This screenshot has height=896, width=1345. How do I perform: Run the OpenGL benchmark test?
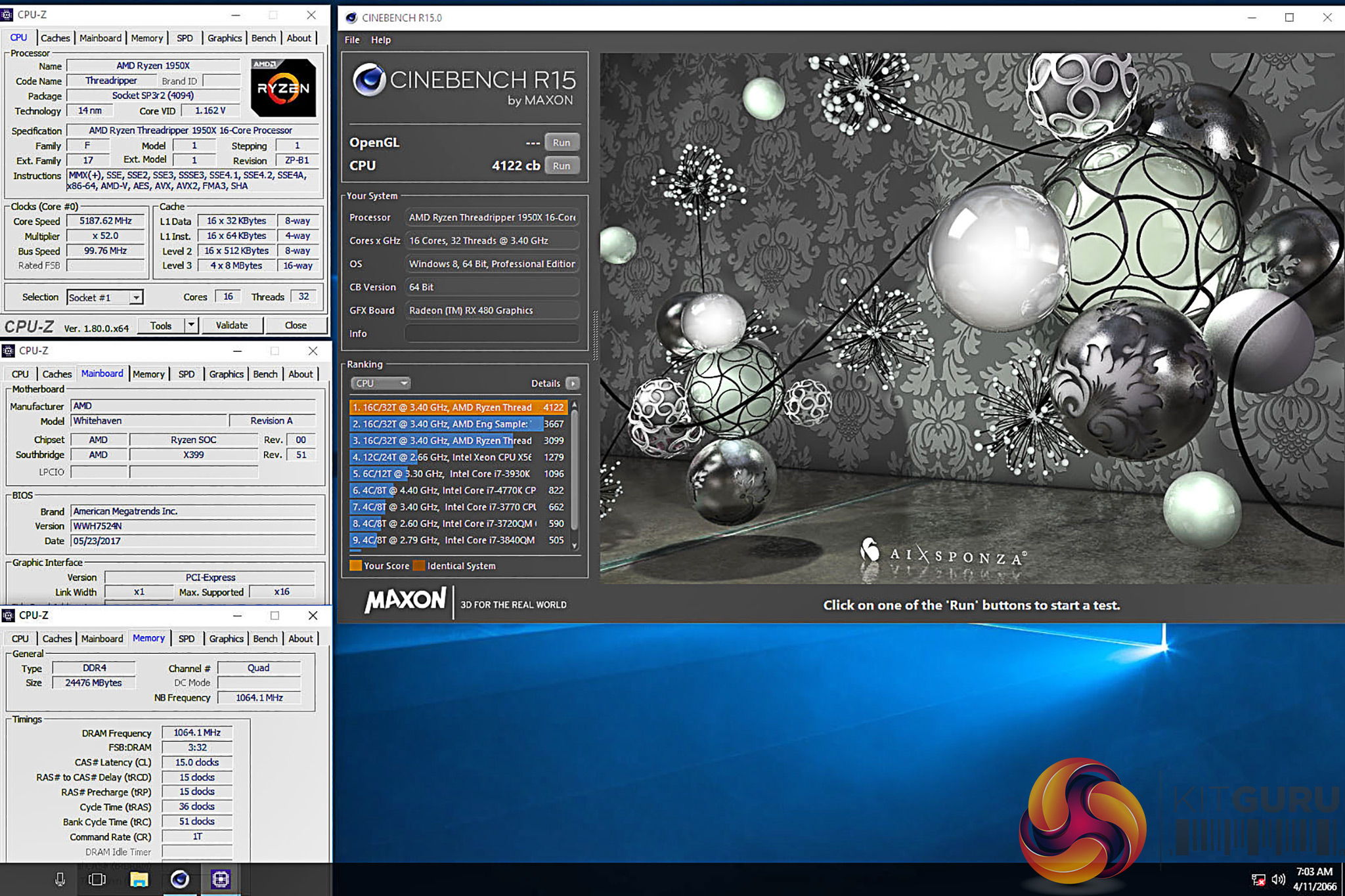click(561, 142)
